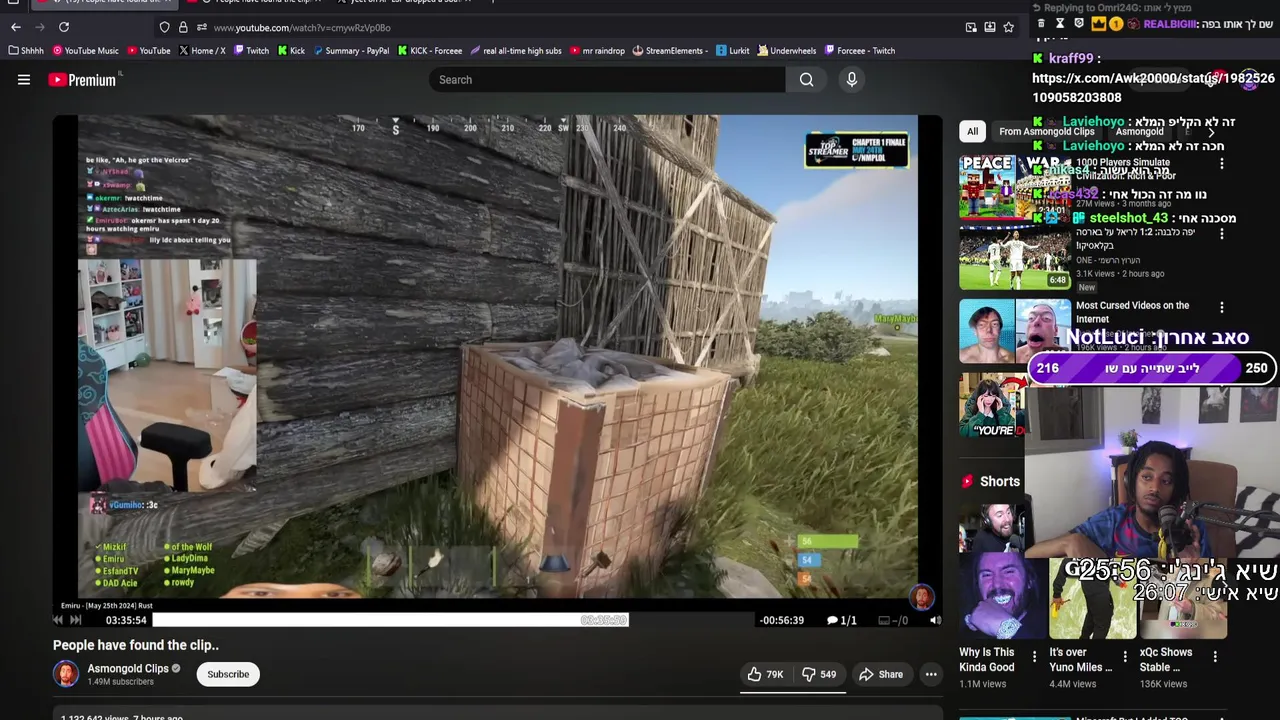
Task: Open the Underwheels bookmark
Action: (x=787, y=50)
